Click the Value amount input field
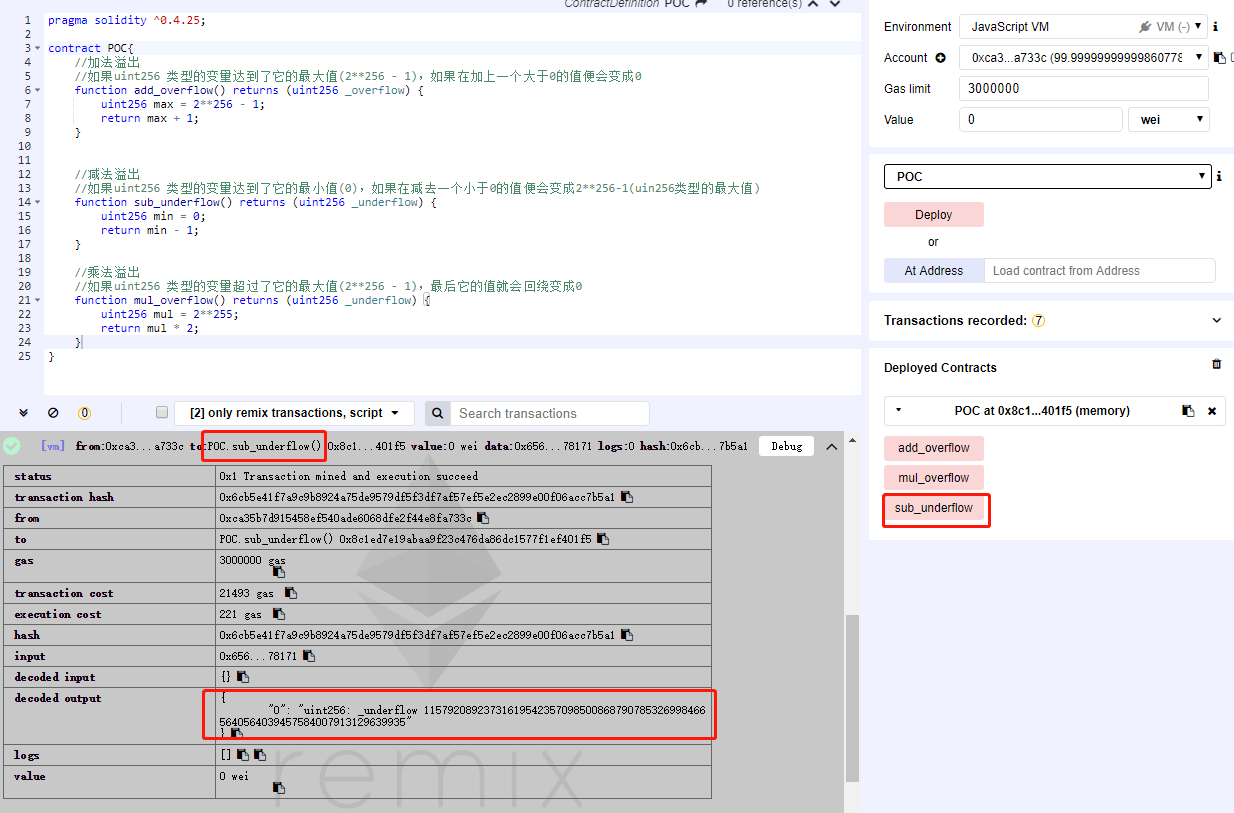This screenshot has width=1234, height=813. tap(1041, 119)
